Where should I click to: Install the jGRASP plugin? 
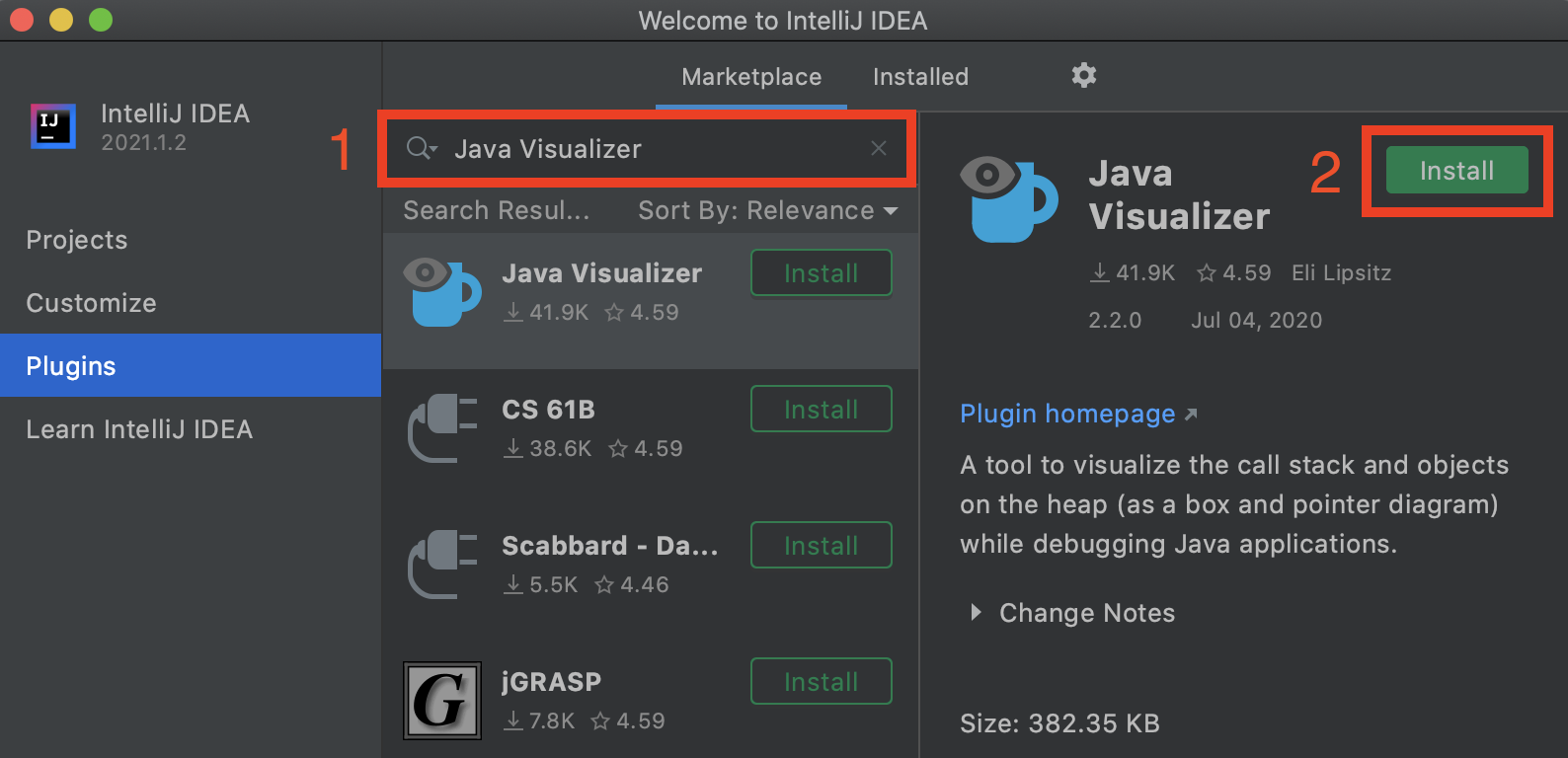[x=821, y=682]
